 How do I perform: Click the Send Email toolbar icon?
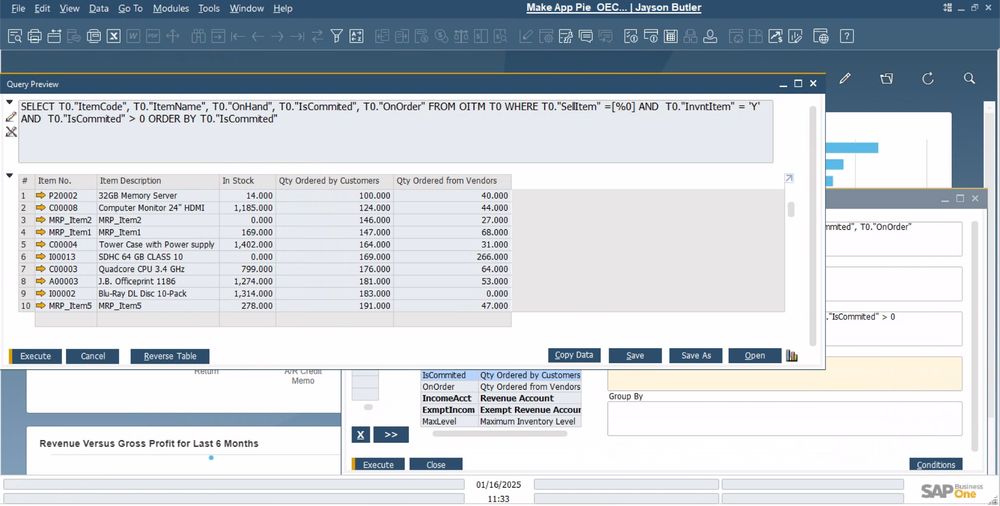(54, 36)
